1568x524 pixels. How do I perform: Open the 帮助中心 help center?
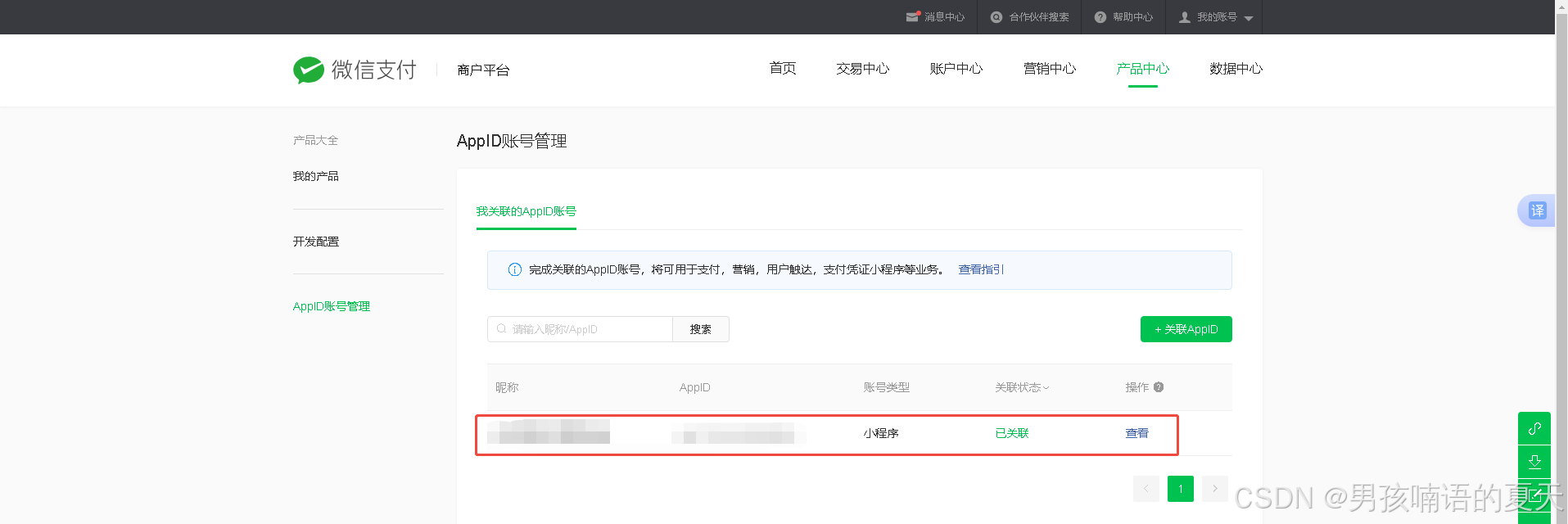tap(1123, 17)
